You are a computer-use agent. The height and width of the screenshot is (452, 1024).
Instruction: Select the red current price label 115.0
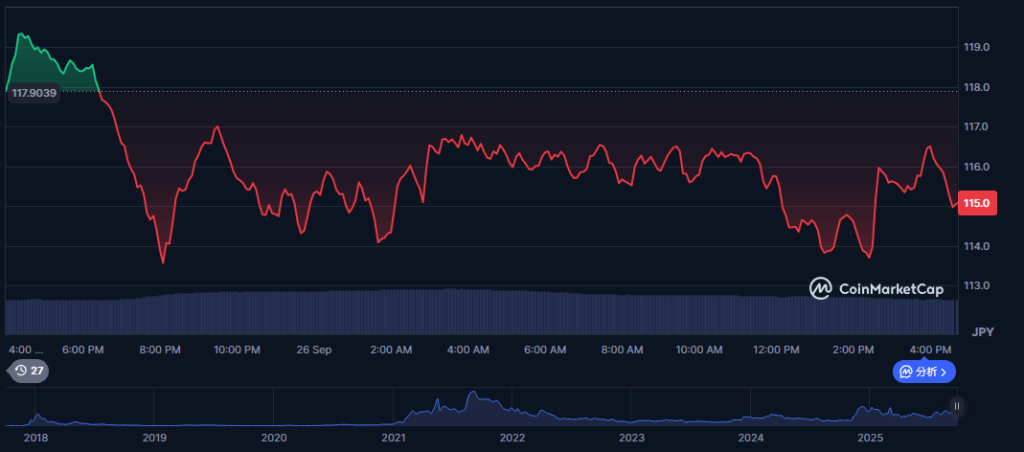(975, 203)
